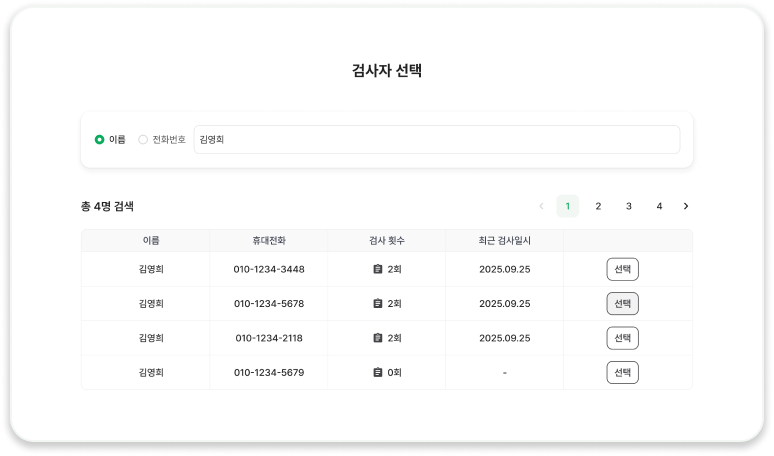774x456 pixels.
Task: Click clipboard icon in 010-1234-5679 row
Action: [378, 373]
